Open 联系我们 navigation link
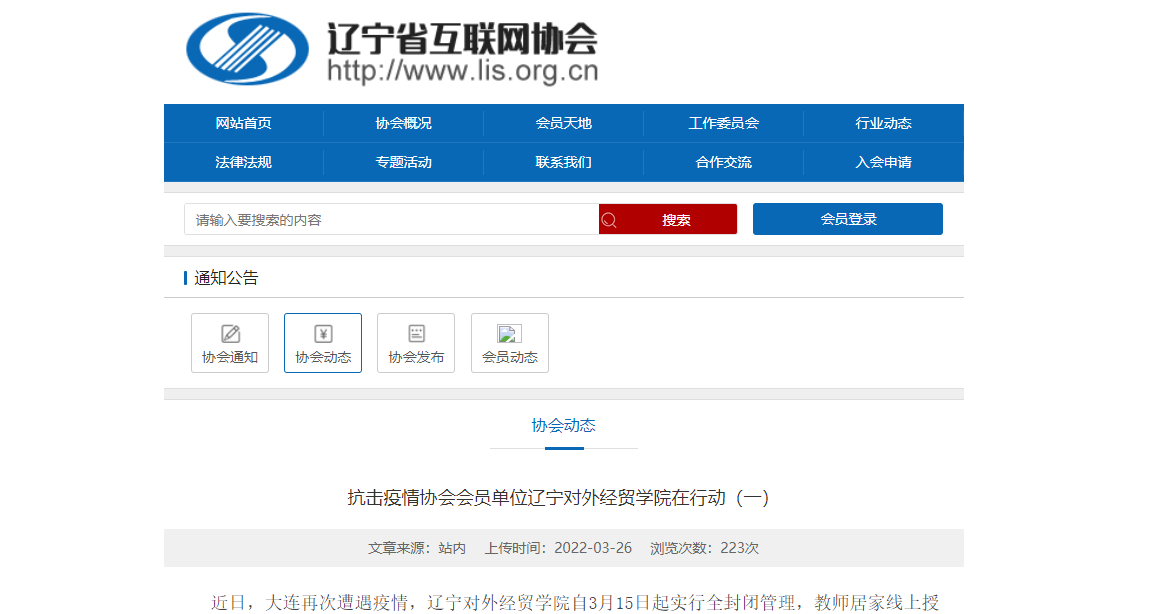1165x614 pixels. (x=563, y=162)
